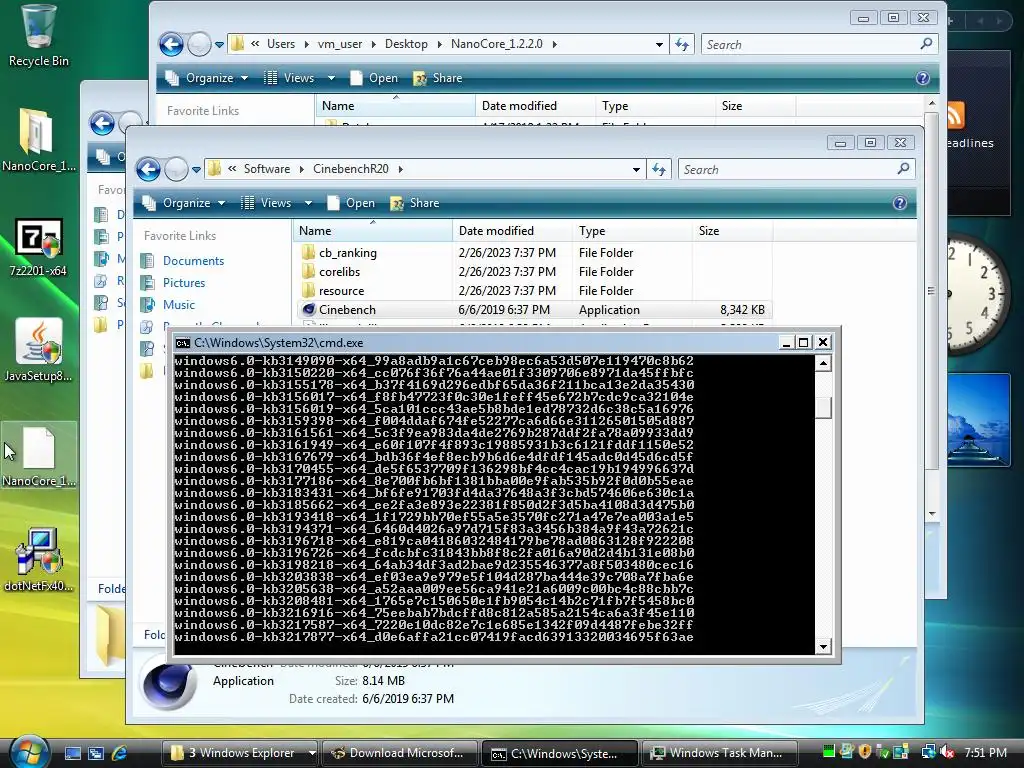Click the help icon in NanoCore window toolbar
This screenshot has height=768, width=1024.
923,78
